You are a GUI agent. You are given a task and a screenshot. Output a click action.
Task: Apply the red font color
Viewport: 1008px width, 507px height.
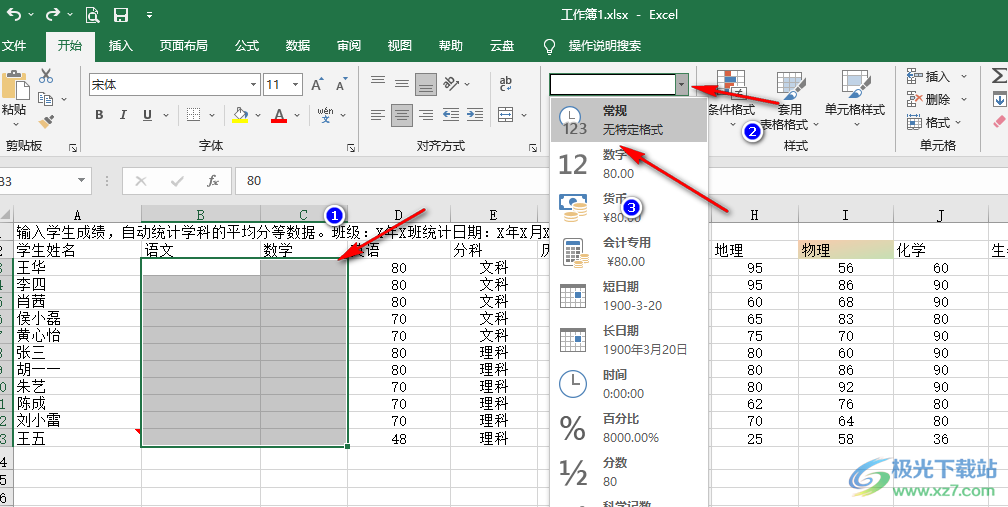tap(279, 115)
